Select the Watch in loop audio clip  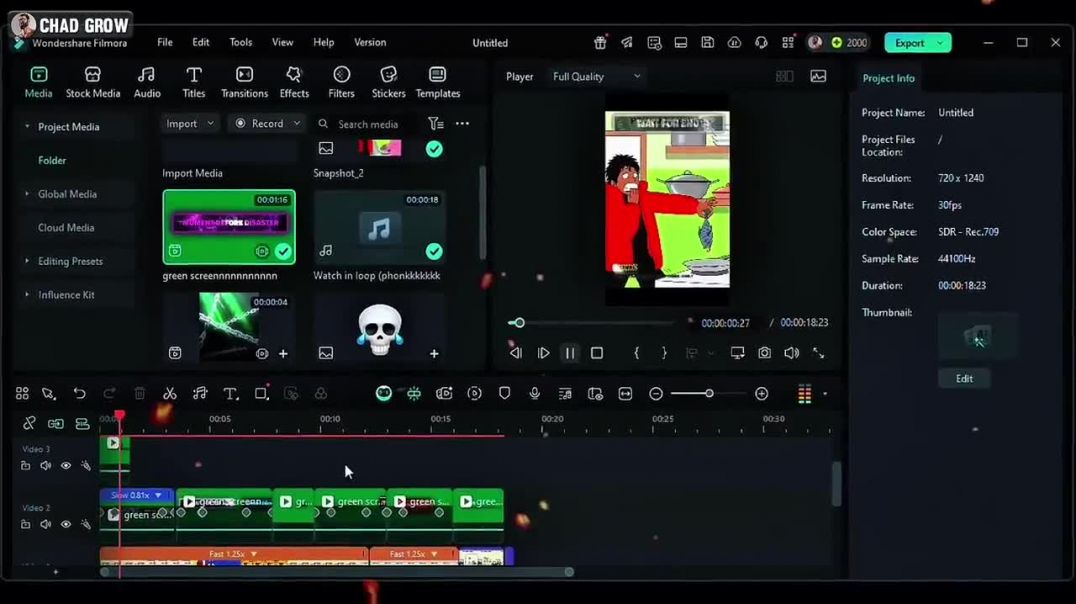(379, 227)
